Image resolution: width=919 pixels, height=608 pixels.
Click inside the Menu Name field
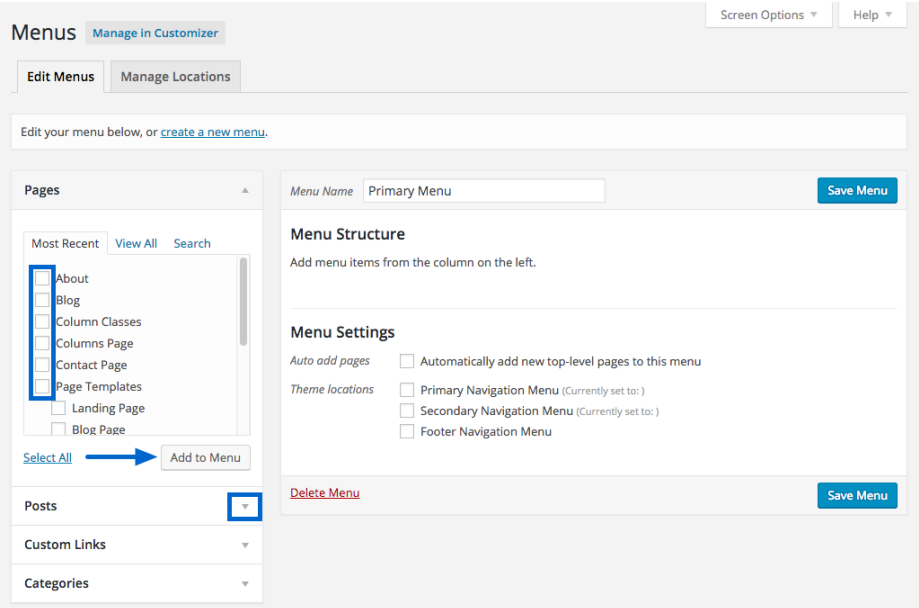[483, 191]
